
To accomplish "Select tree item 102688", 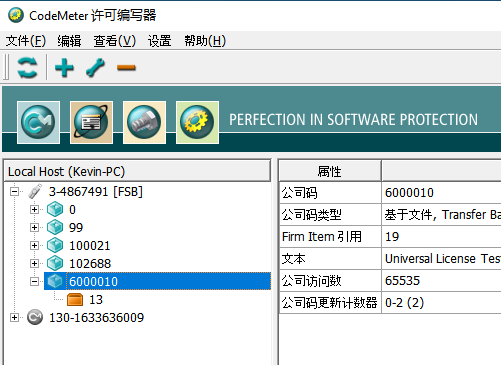I will pyautogui.click(x=90, y=264).
